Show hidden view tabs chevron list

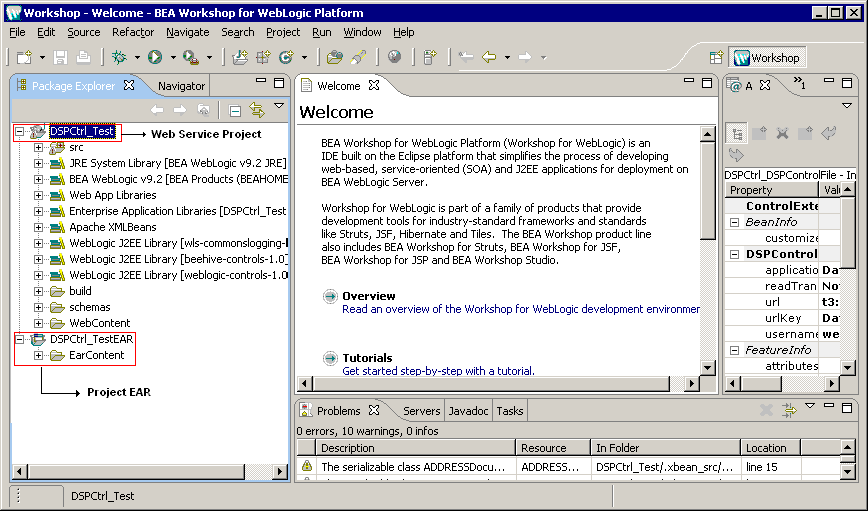click(x=799, y=82)
